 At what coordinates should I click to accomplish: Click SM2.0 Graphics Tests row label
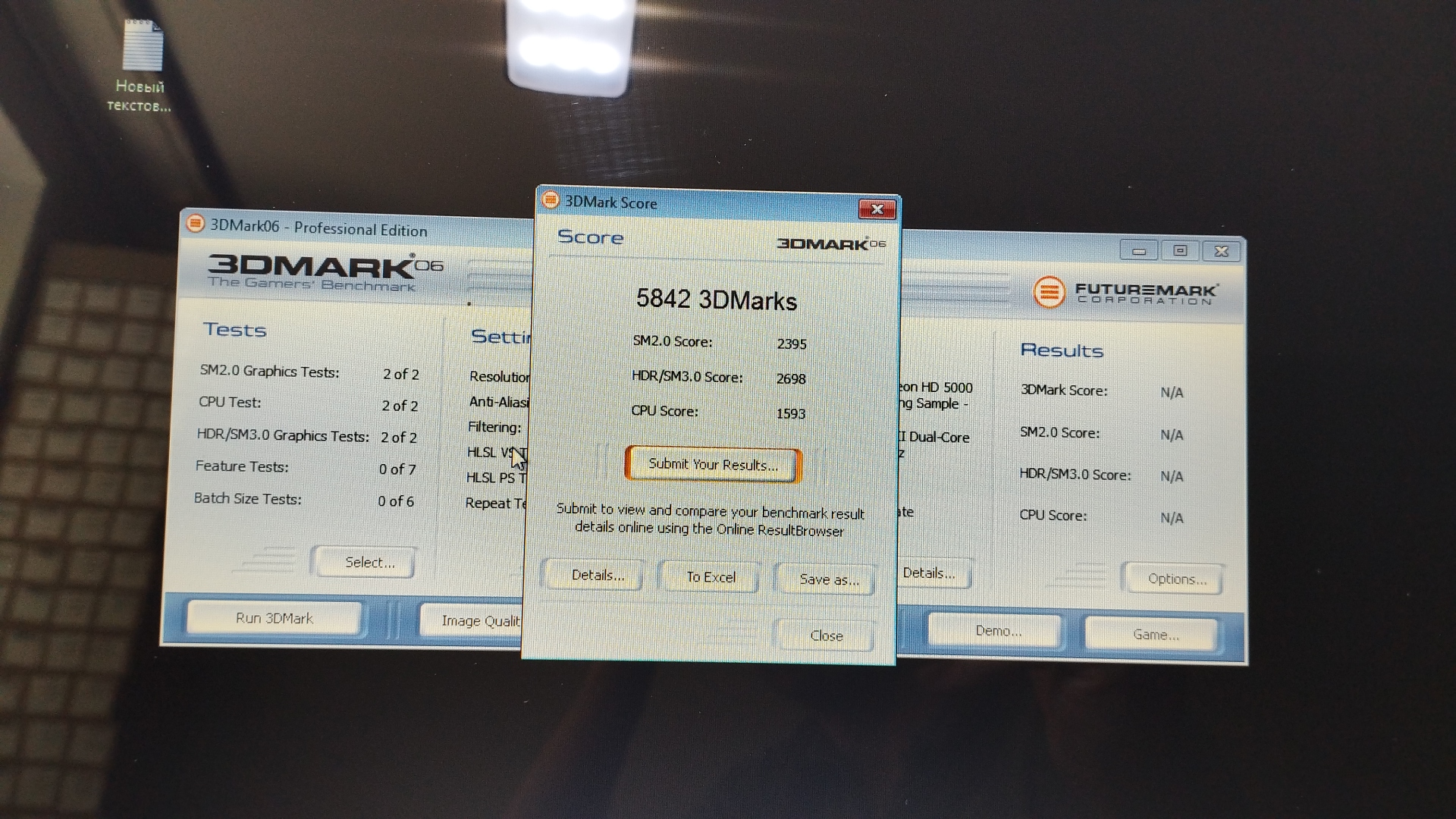coord(269,372)
